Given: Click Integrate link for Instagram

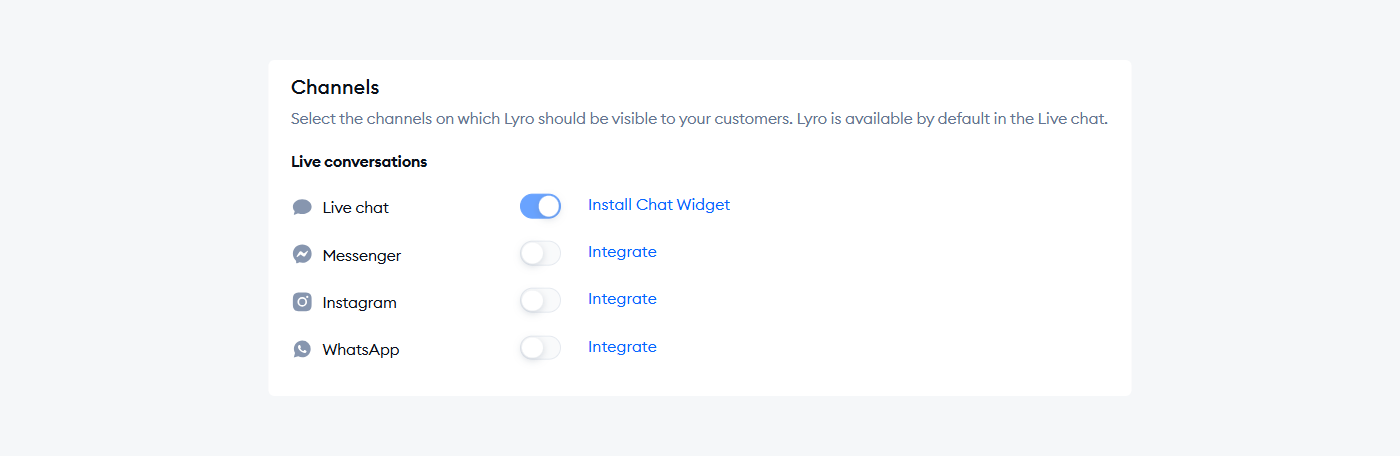Looking at the screenshot, I should pyautogui.click(x=622, y=299).
